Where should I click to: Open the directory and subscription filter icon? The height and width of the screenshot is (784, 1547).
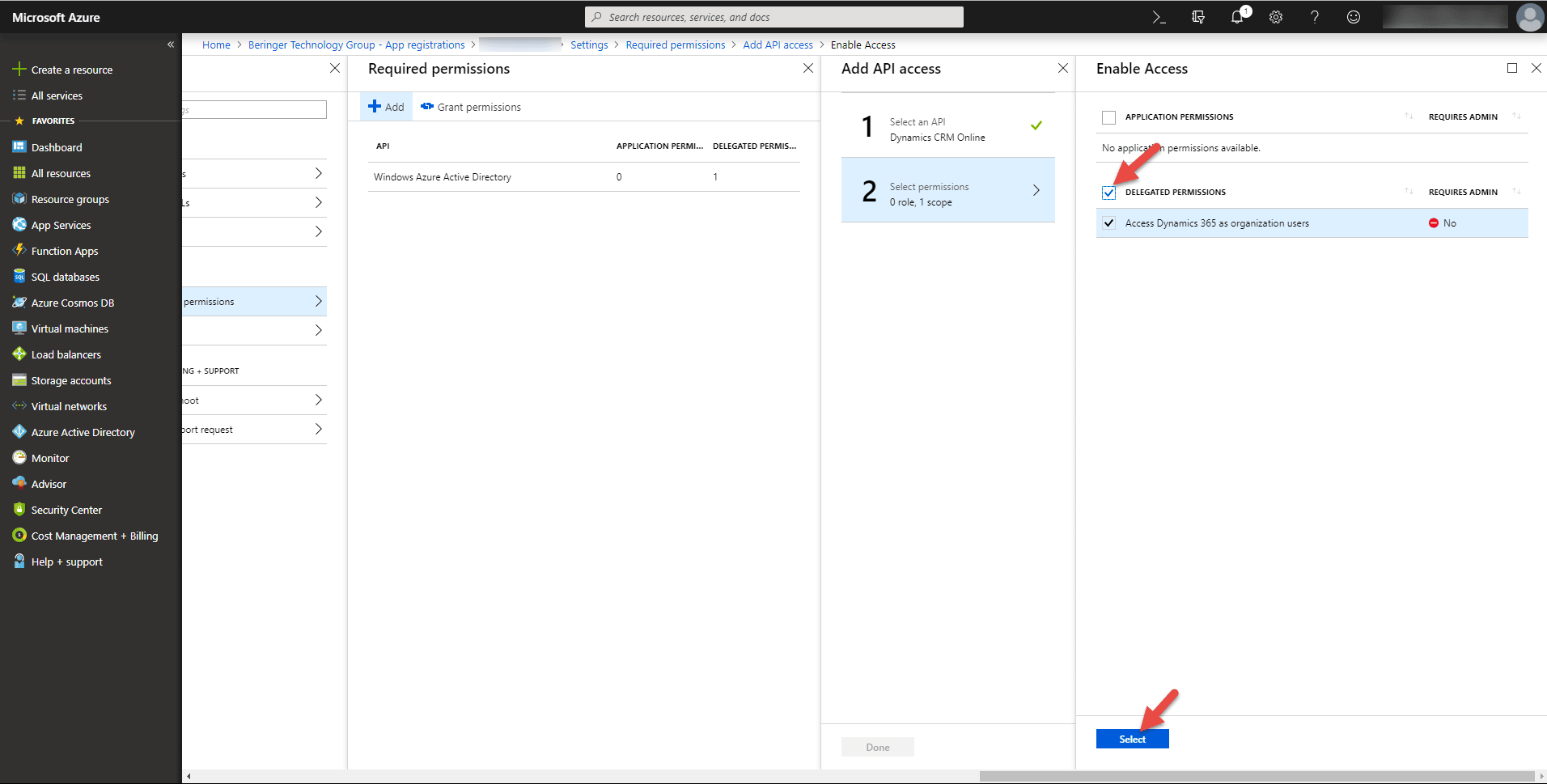[1198, 17]
